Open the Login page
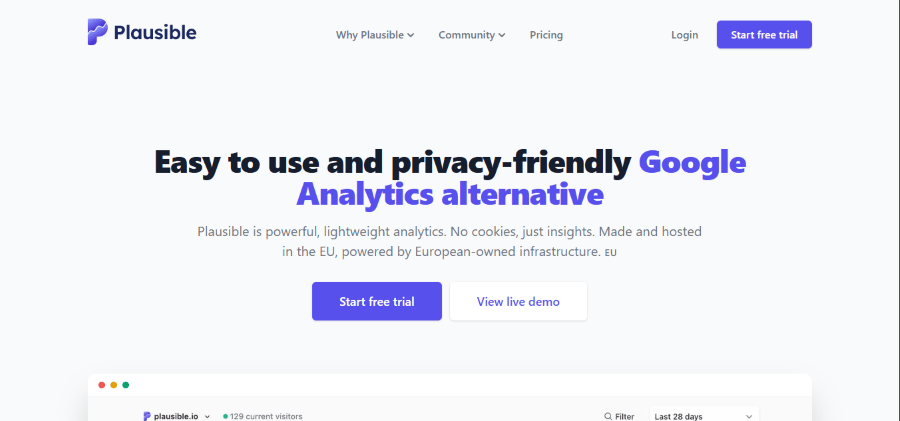 point(685,35)
